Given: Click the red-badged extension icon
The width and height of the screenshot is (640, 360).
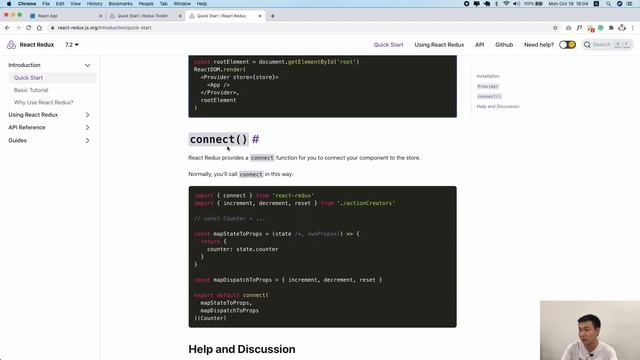Looking at the screenshot, I should click(x=590, y=28).
